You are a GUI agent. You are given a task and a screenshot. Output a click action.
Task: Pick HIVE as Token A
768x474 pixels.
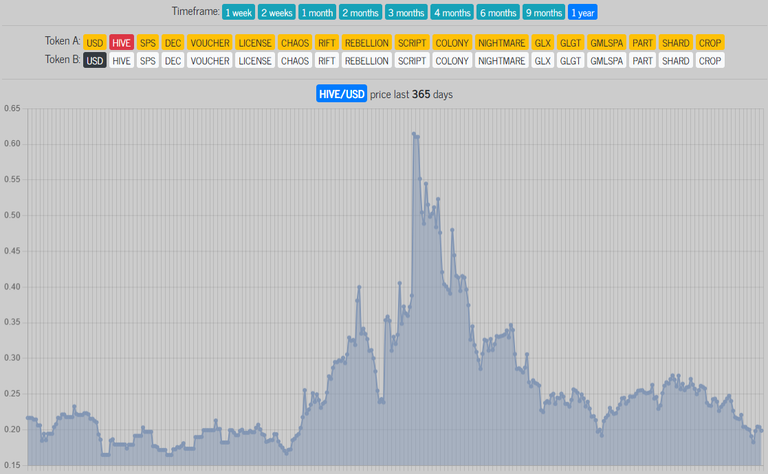tap(121, 43)
